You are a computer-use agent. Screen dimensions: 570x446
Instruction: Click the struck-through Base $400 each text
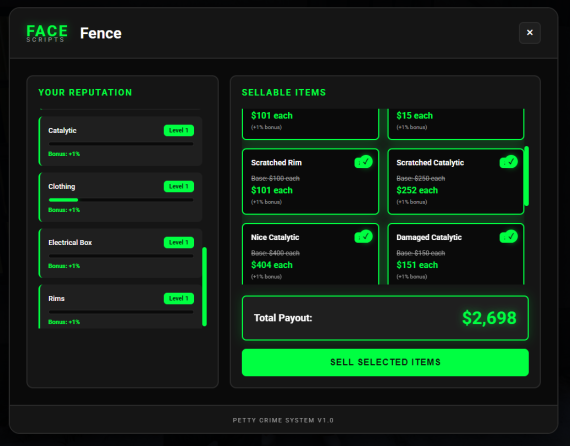pyautogui.click(x=275, y=253)
